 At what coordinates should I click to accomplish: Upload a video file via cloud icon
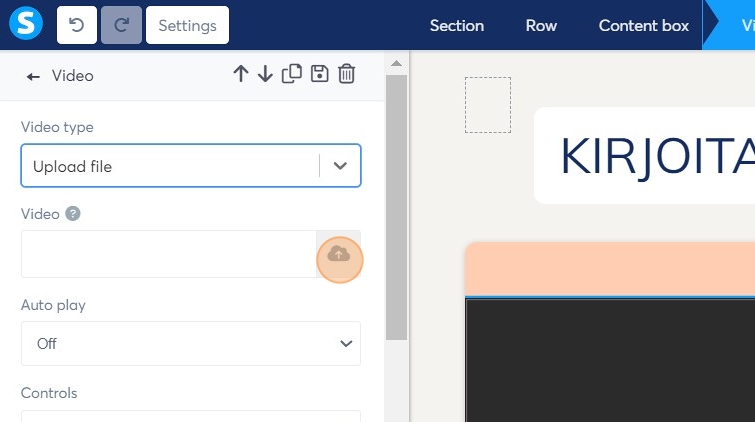(338, 254)
